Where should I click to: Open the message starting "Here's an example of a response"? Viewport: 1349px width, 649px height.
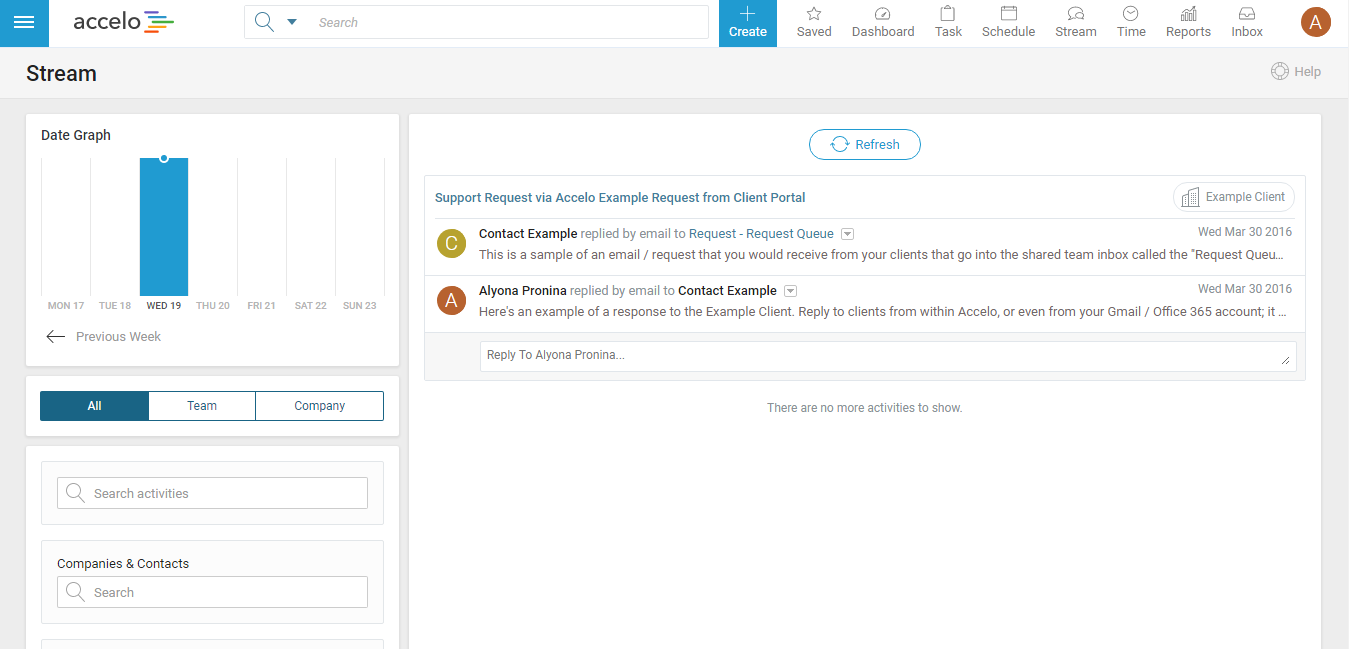point(883,312)
